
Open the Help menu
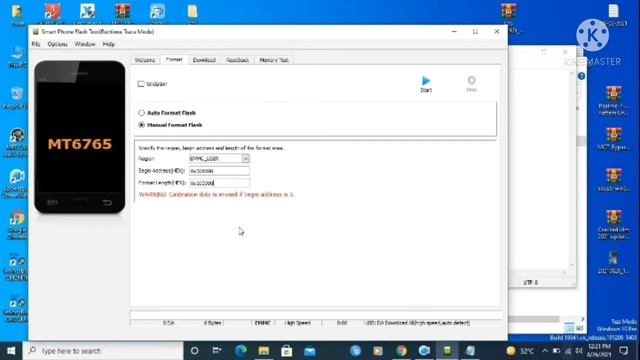pos(109,44)
